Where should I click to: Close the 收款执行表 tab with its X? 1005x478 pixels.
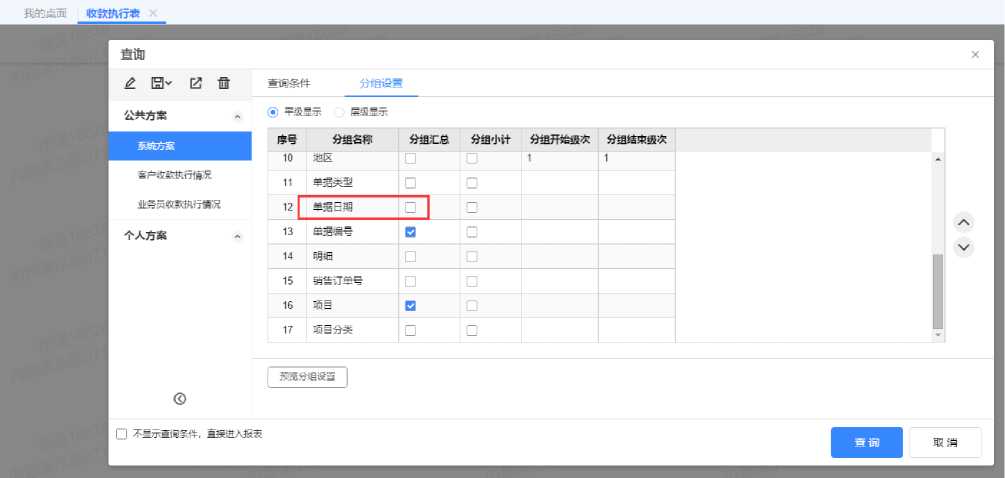[x=153, y=13]
